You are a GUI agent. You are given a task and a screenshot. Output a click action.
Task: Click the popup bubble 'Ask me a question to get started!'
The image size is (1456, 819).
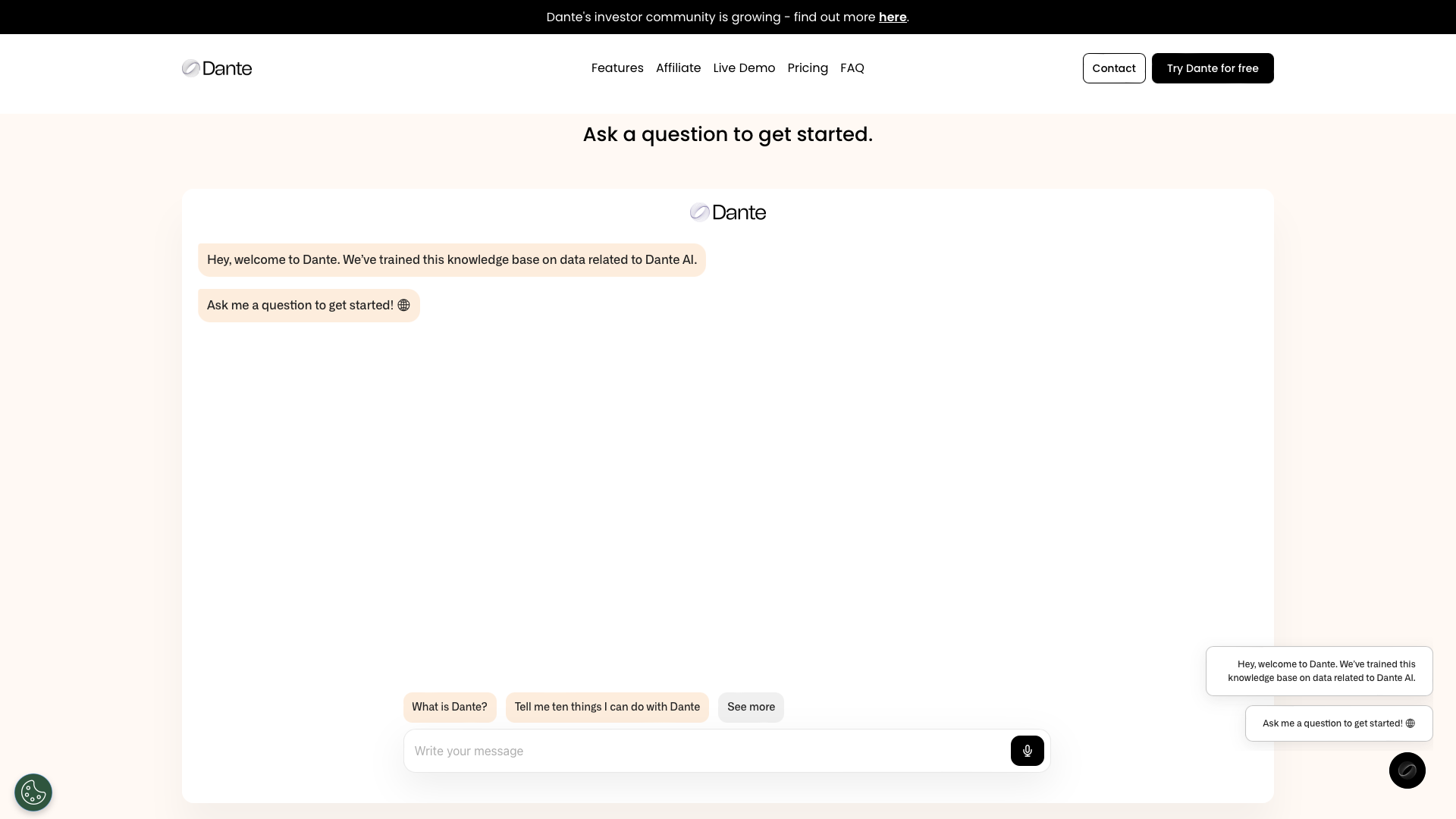pos(1339,723)
